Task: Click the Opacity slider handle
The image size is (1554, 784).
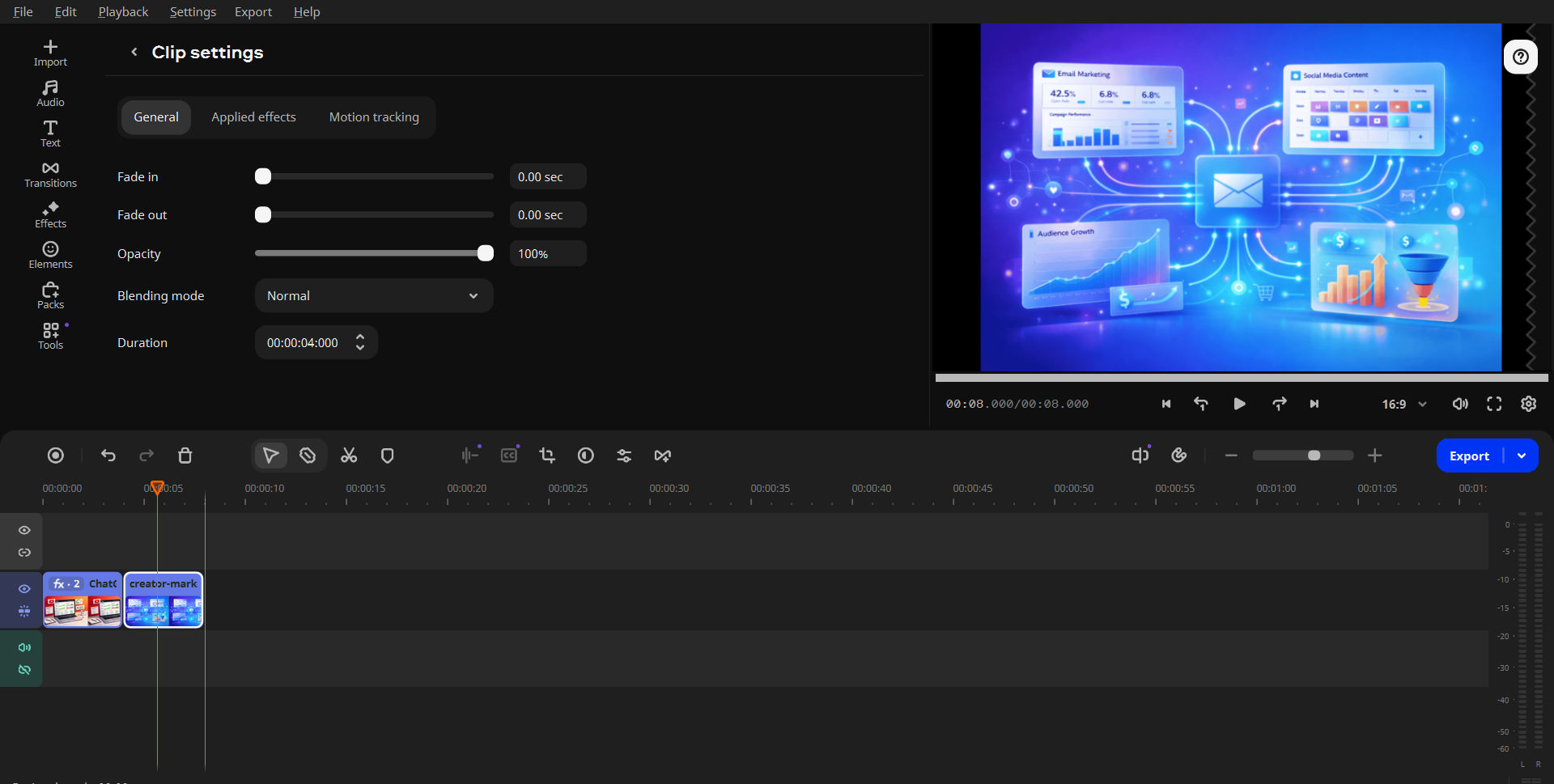Action: coord(486,253)
